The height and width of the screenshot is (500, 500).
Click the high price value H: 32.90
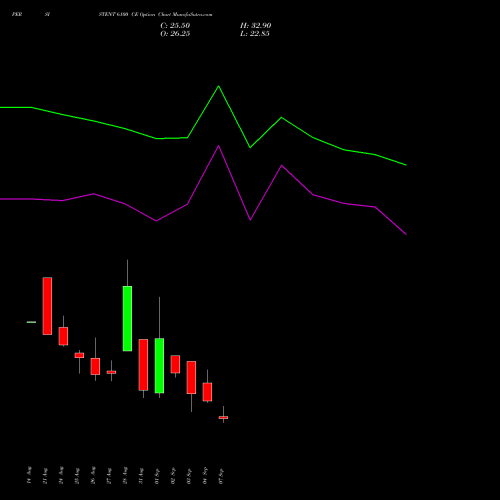[255, 26]
